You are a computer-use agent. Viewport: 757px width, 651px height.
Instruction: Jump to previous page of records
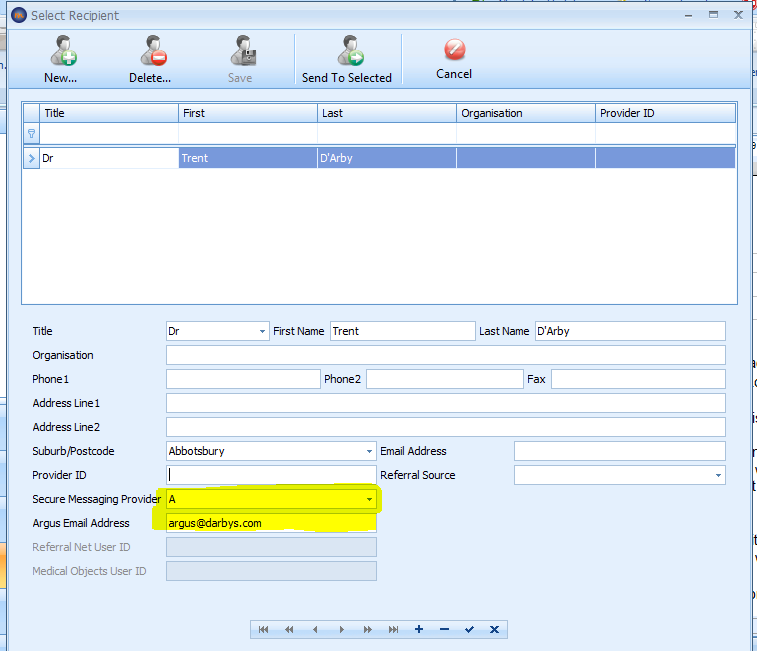coord(289,629)
